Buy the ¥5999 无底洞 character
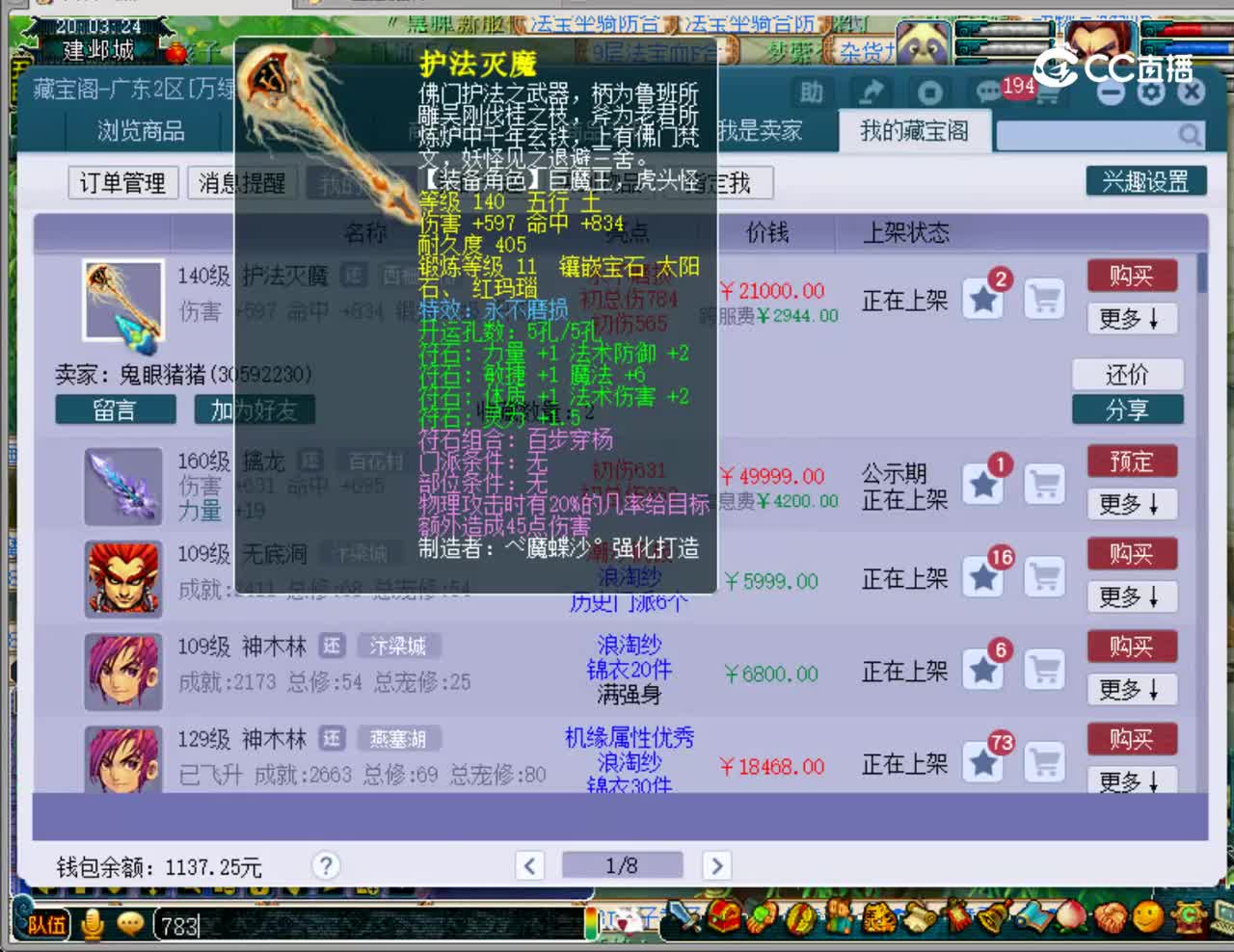Screen dimensions: 1234x952 1132,554
